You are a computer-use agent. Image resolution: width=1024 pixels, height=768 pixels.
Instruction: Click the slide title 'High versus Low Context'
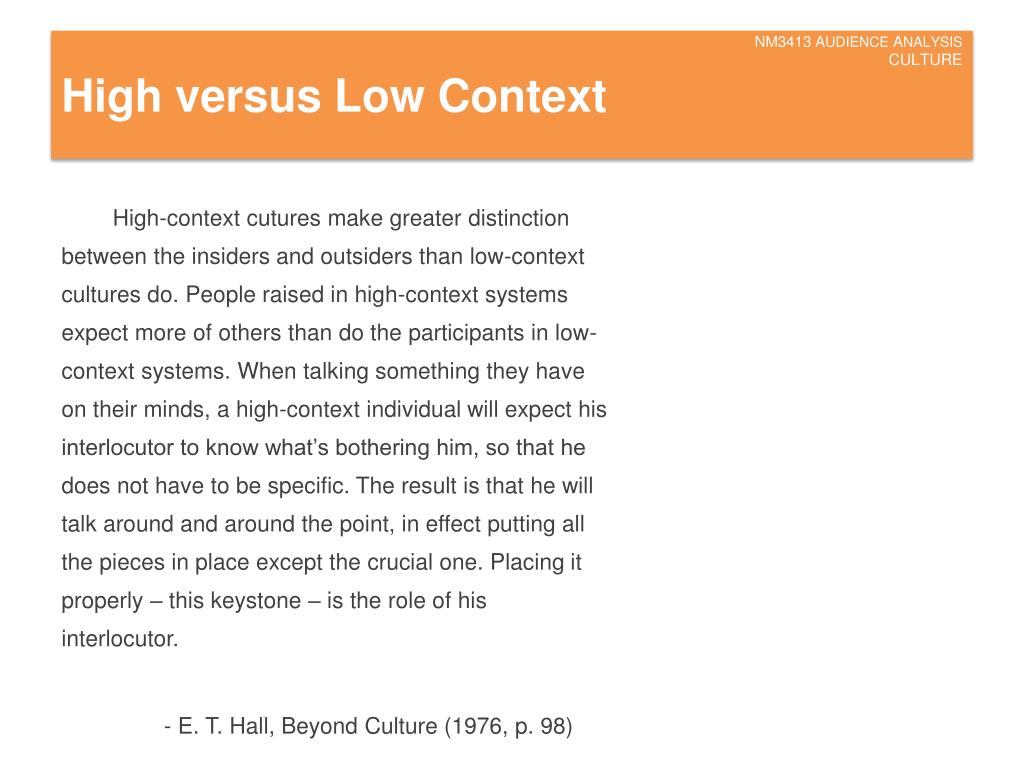[x=334, y=97]
